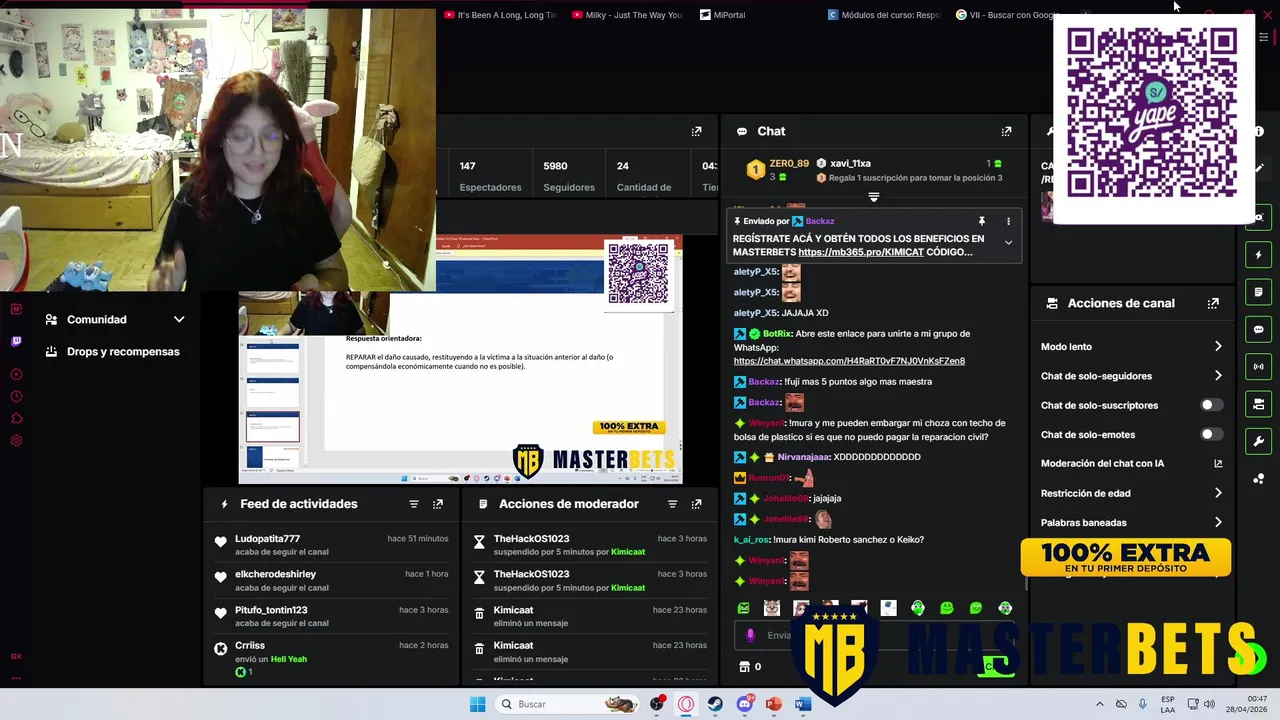Open Palabras baneadas settings
The image size is (1280, 720).
pyautogui.click(x=1131, y=522)
